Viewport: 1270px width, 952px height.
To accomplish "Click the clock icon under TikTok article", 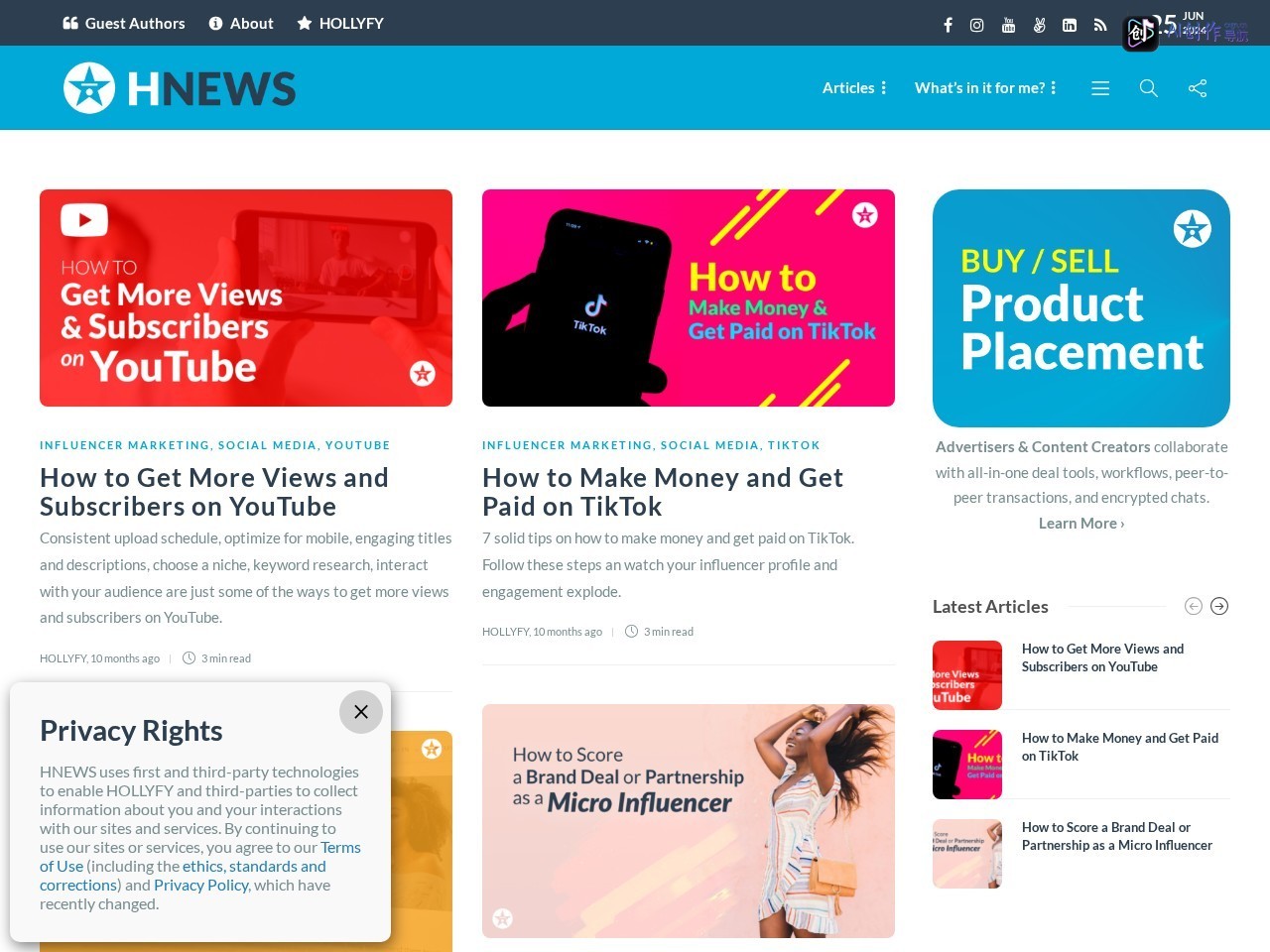I will click(631, 631).
